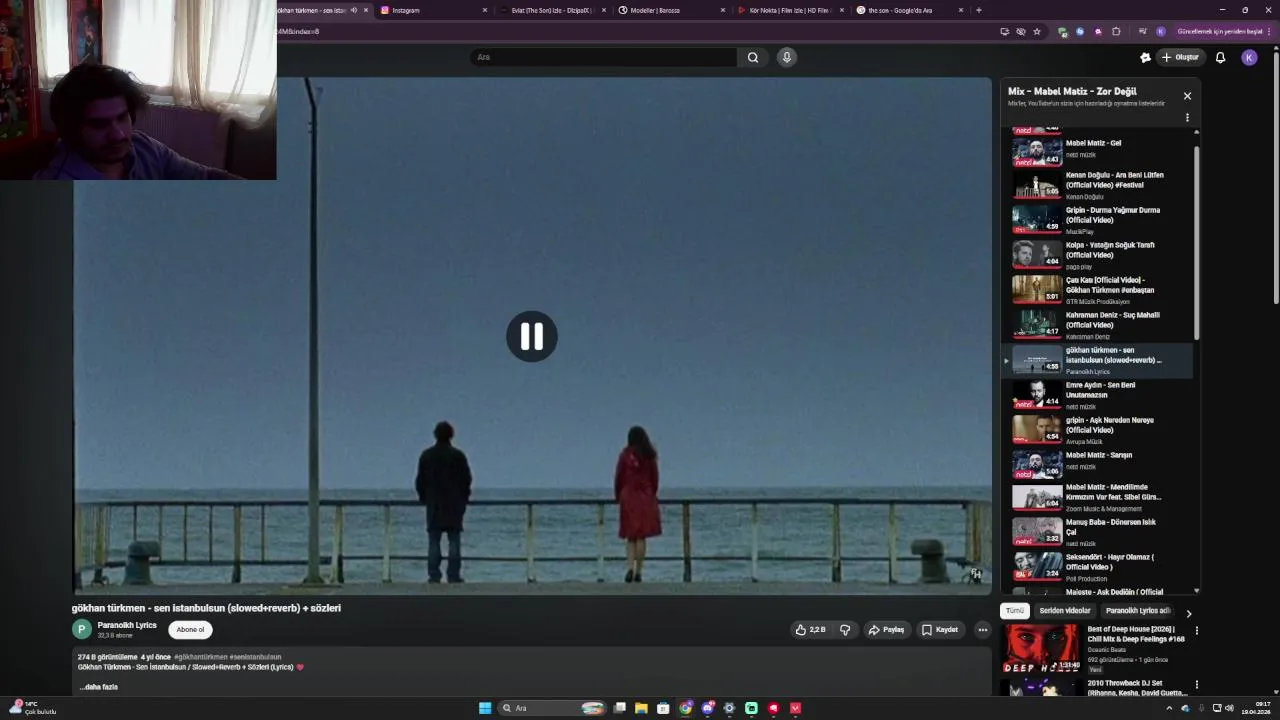This screenshot has width=1280, height=720.
Task: Open more actions menu beside Kaydet
Action: [x=982, y=630]
